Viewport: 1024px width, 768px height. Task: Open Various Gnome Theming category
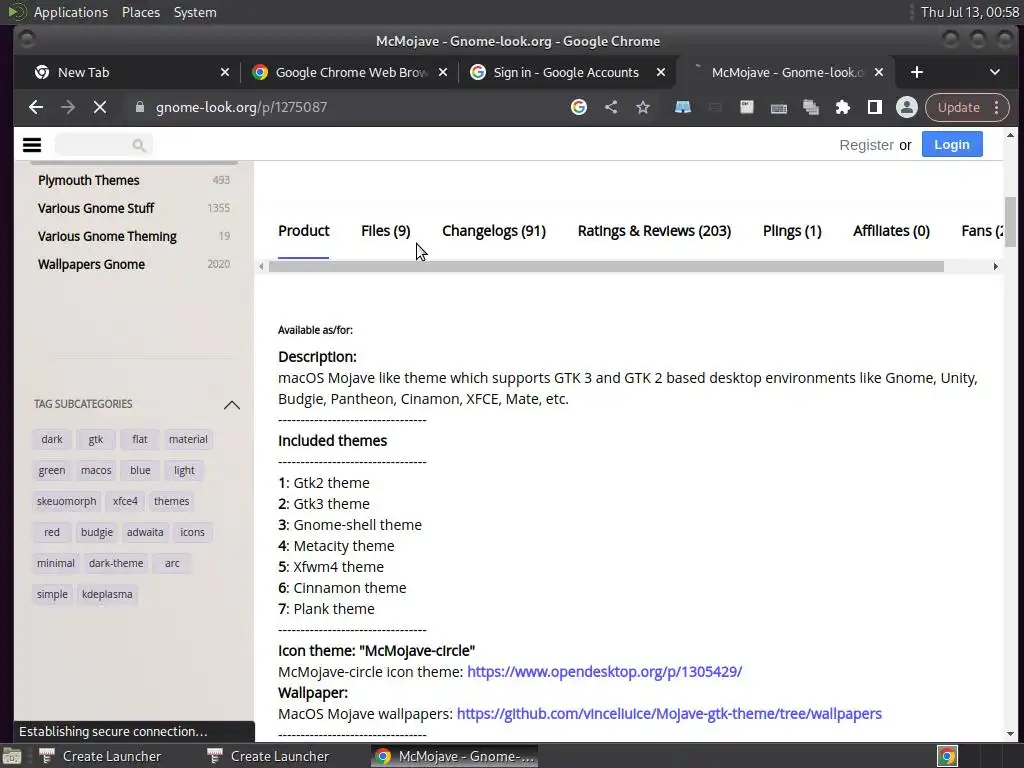(107, 236)
